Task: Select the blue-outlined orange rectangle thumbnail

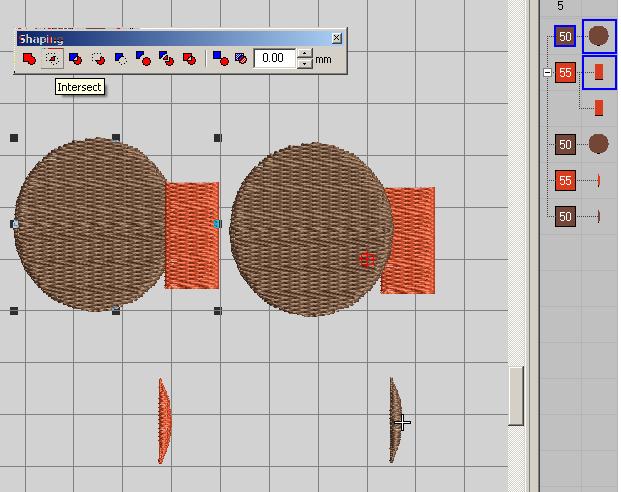Action: 599,73
